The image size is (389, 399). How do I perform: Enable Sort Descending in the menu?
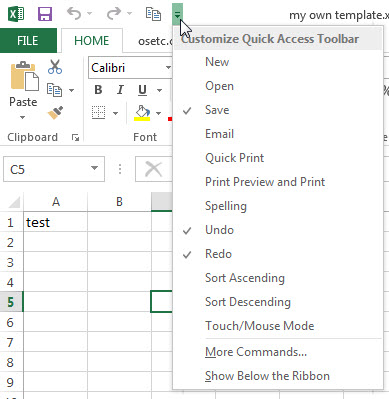point(278,302)
